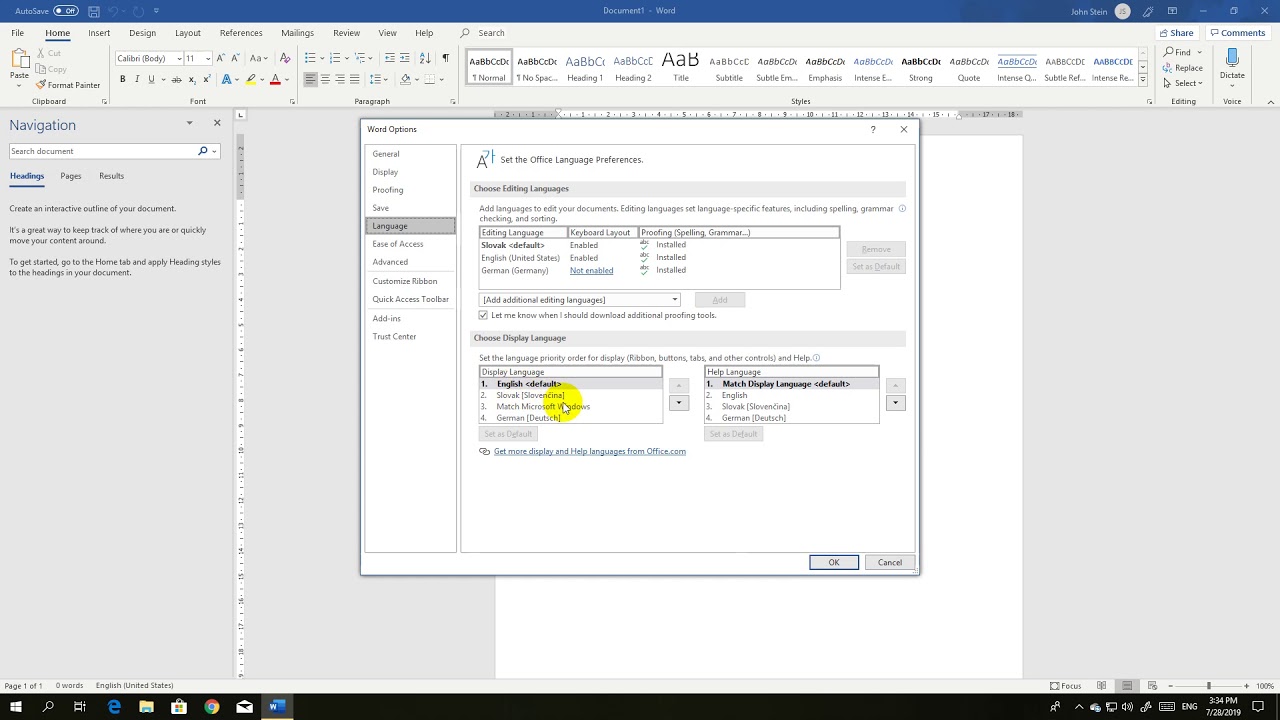Center text in the Paragraph group
Image resolution: width=1280 pixels, height=720 pixels.
pos(325,79)
